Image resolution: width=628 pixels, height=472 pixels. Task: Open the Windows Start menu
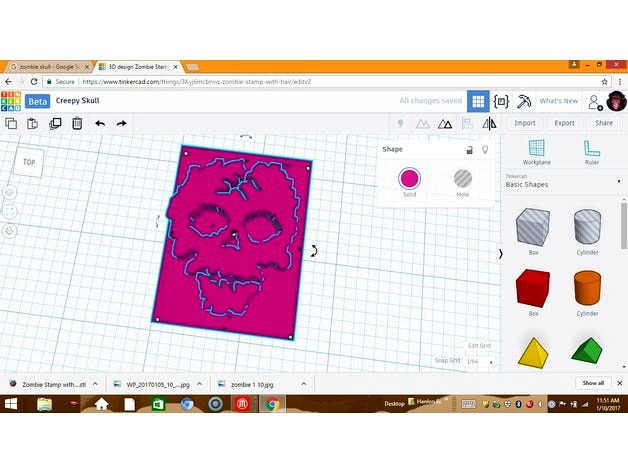pyautogui.click(x=10, y=403)
